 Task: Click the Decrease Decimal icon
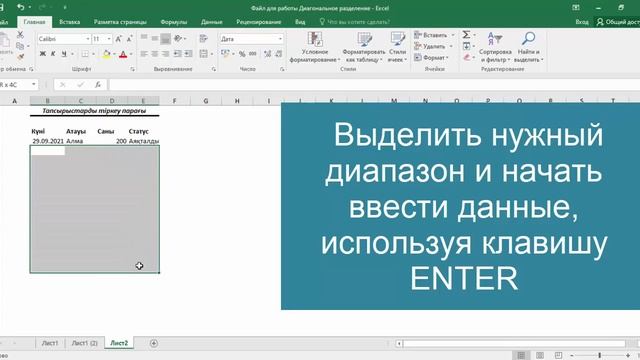pos(278,54)
